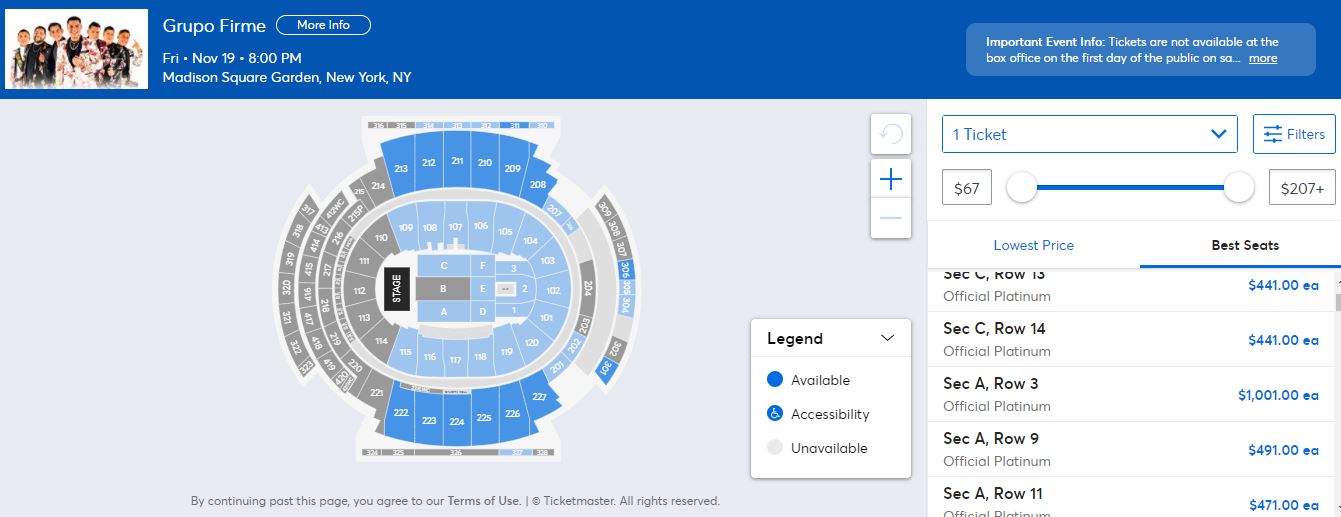This screenshot has height=517, width=1341.
Task: Switch to the Lowest Price tab
Action: [x=1033, y=245]
